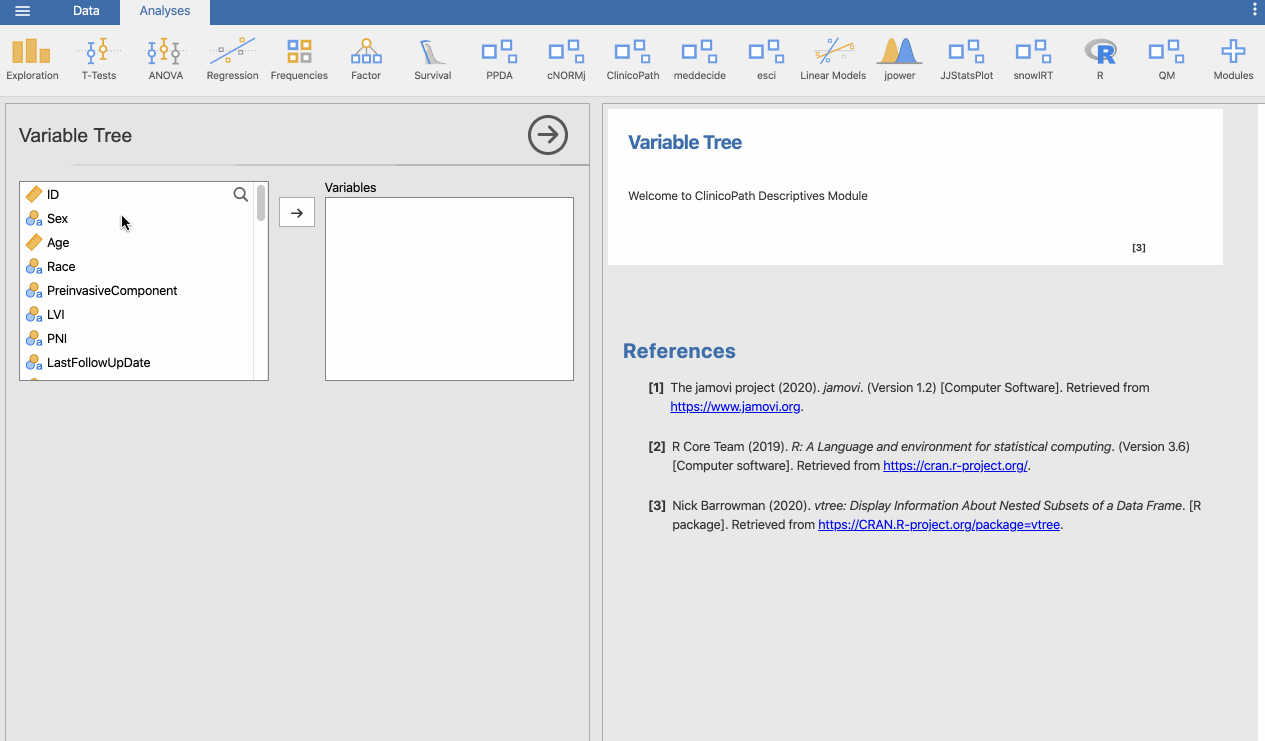Open the cNORMj module menu
The width and height of the screenshot is (1265, 741).
566,61
